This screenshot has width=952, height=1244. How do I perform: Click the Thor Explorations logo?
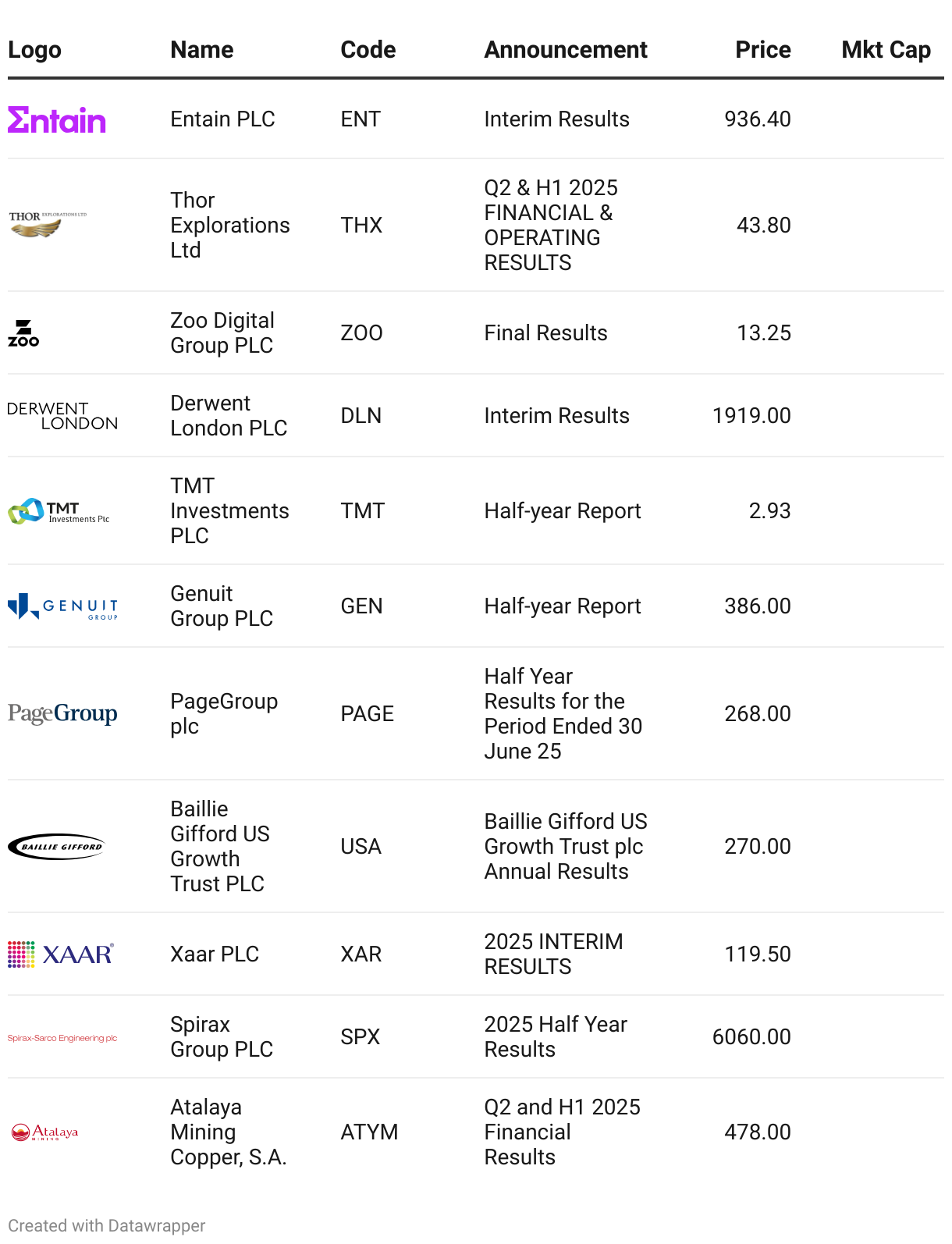(48, 225)
